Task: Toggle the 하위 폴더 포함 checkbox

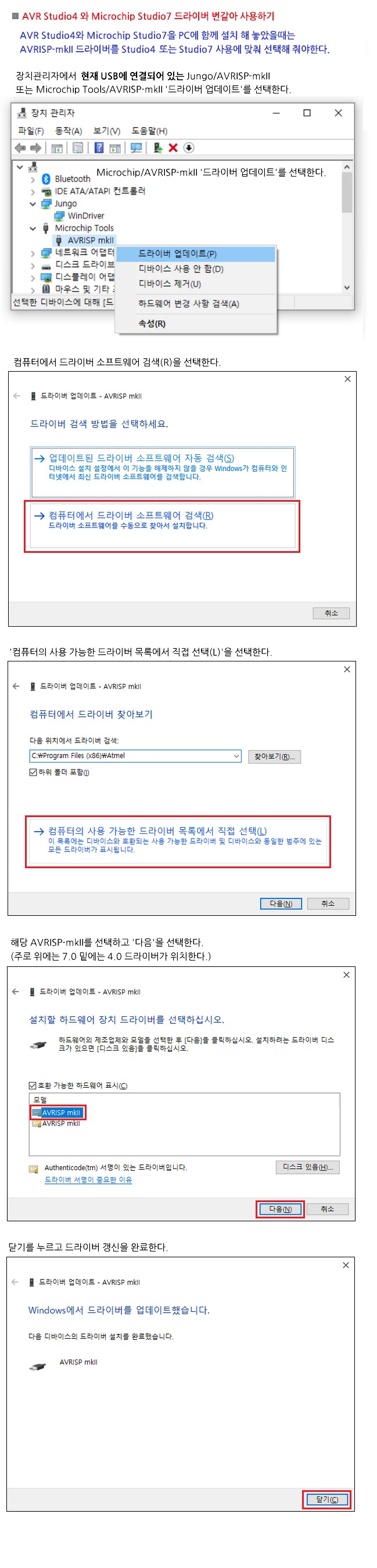Action: click(x=33, y=772)
